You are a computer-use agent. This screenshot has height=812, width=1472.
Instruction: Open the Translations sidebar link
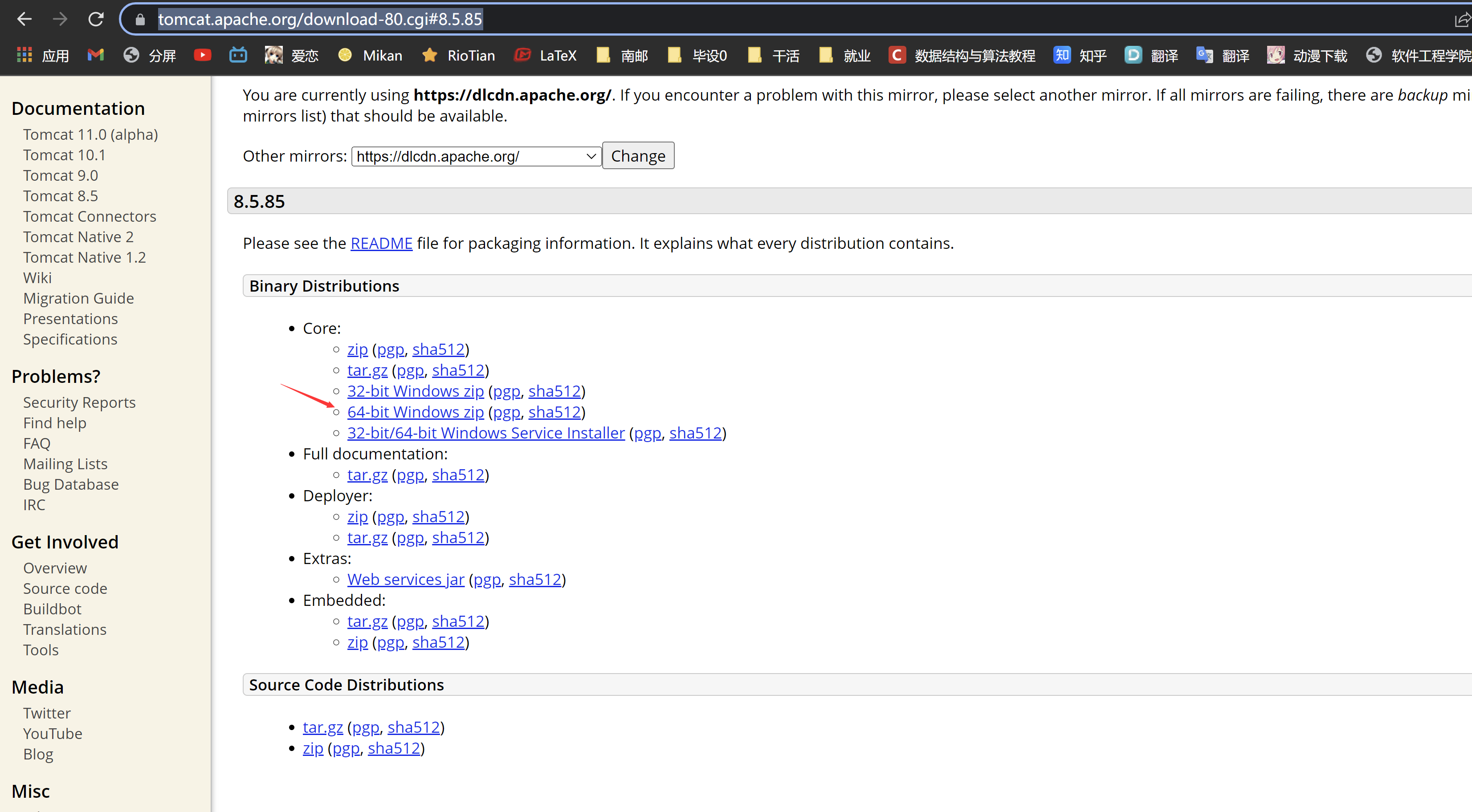[x=65, y=629]
